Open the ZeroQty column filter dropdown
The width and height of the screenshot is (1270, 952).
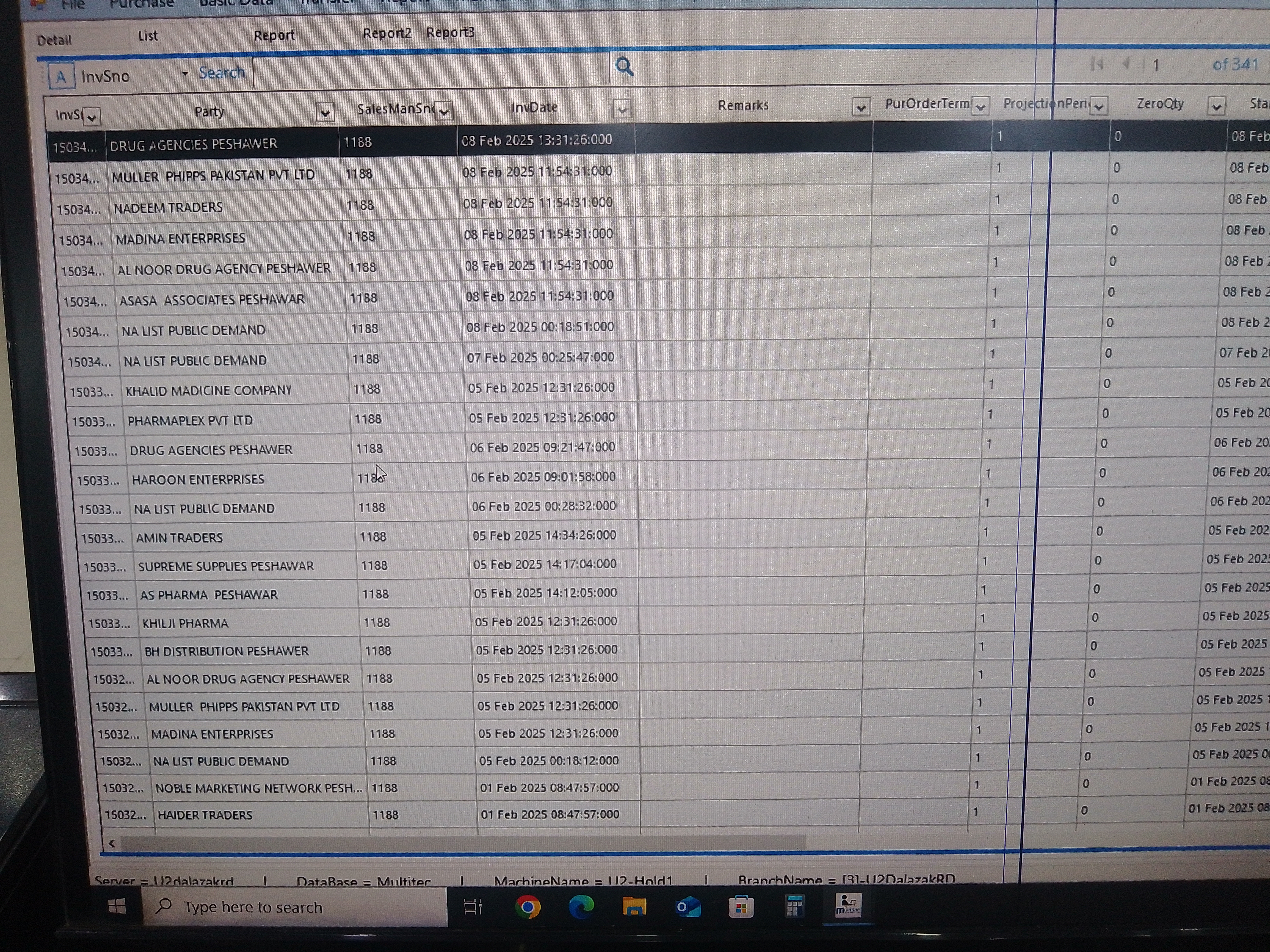[x=1216, y=106]
